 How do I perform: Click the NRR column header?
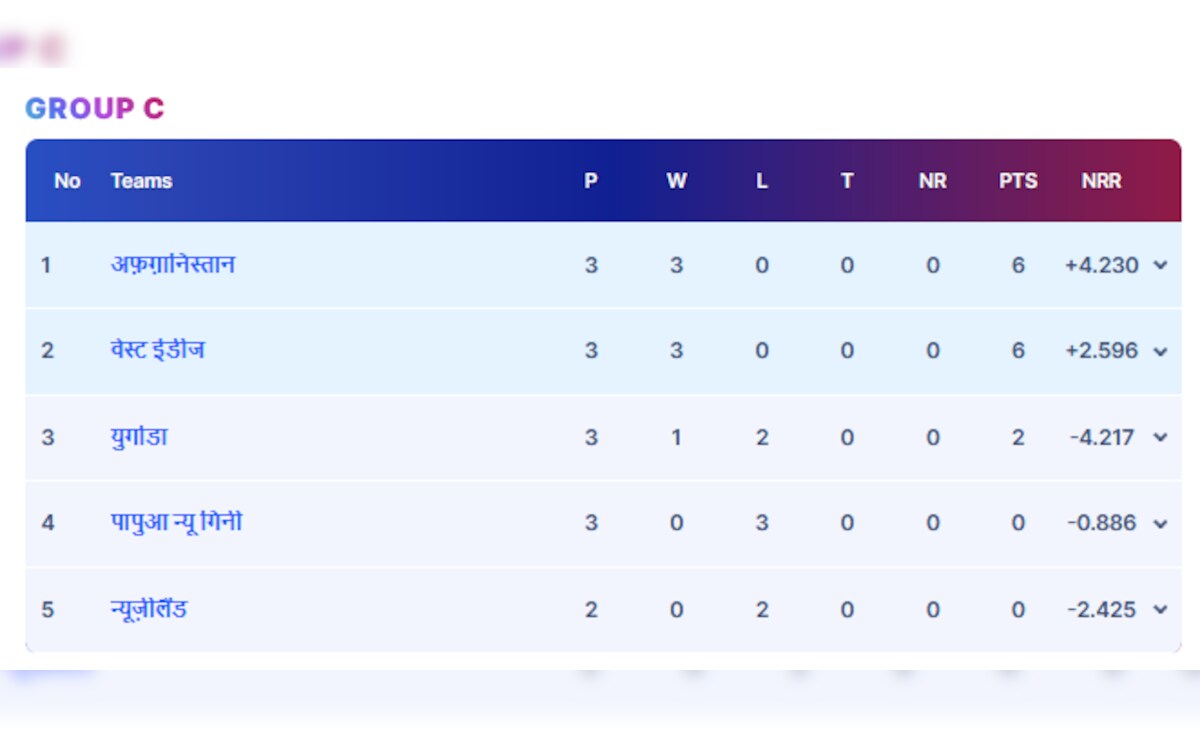click(x=1101, y=181)
